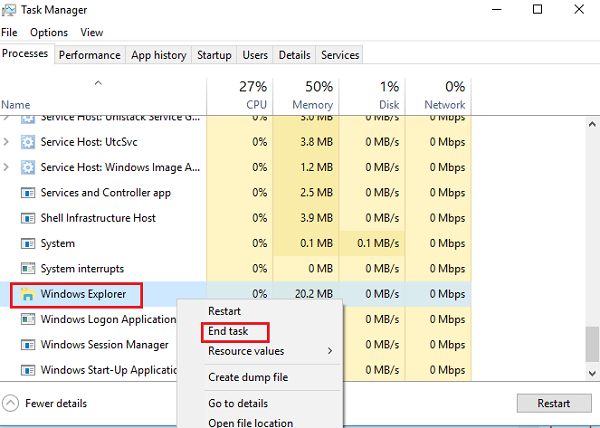Open the Resource values submenu arrow
The width and height of the screenshot is (600, 428).
click(330, 351)
